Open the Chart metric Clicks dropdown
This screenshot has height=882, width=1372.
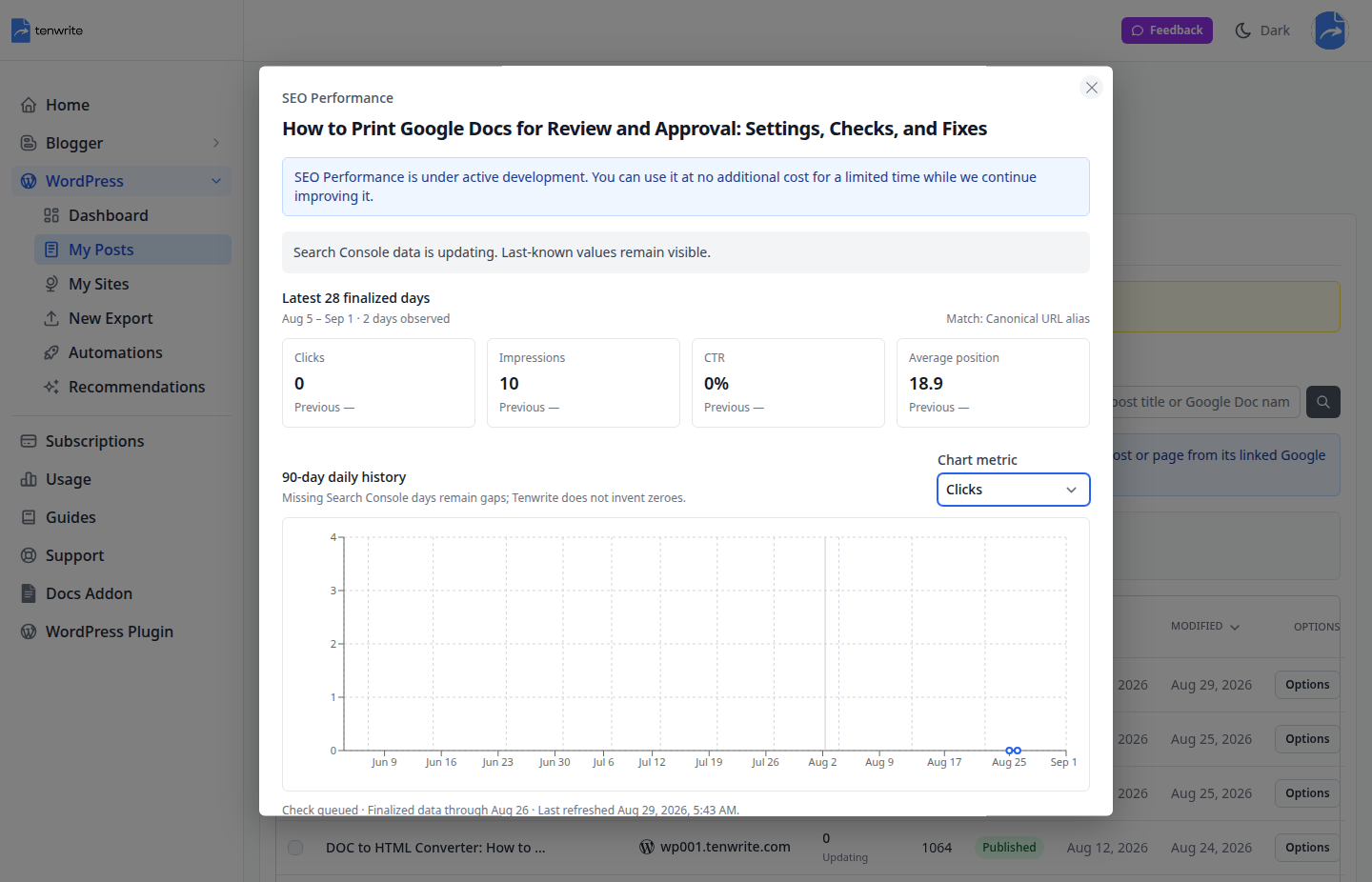coord(1014,490)
